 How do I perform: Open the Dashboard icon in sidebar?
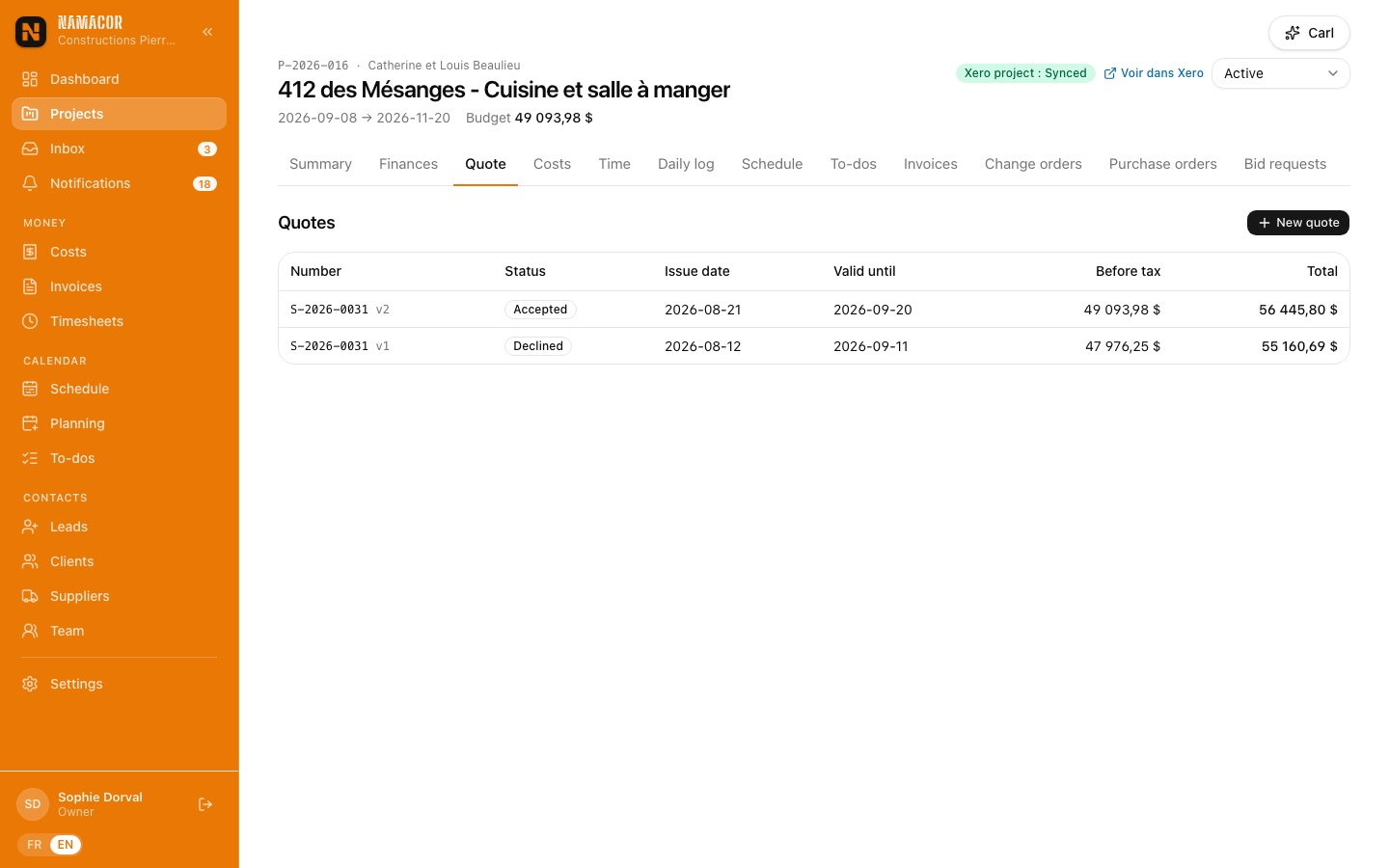click(x=30, y=79)
